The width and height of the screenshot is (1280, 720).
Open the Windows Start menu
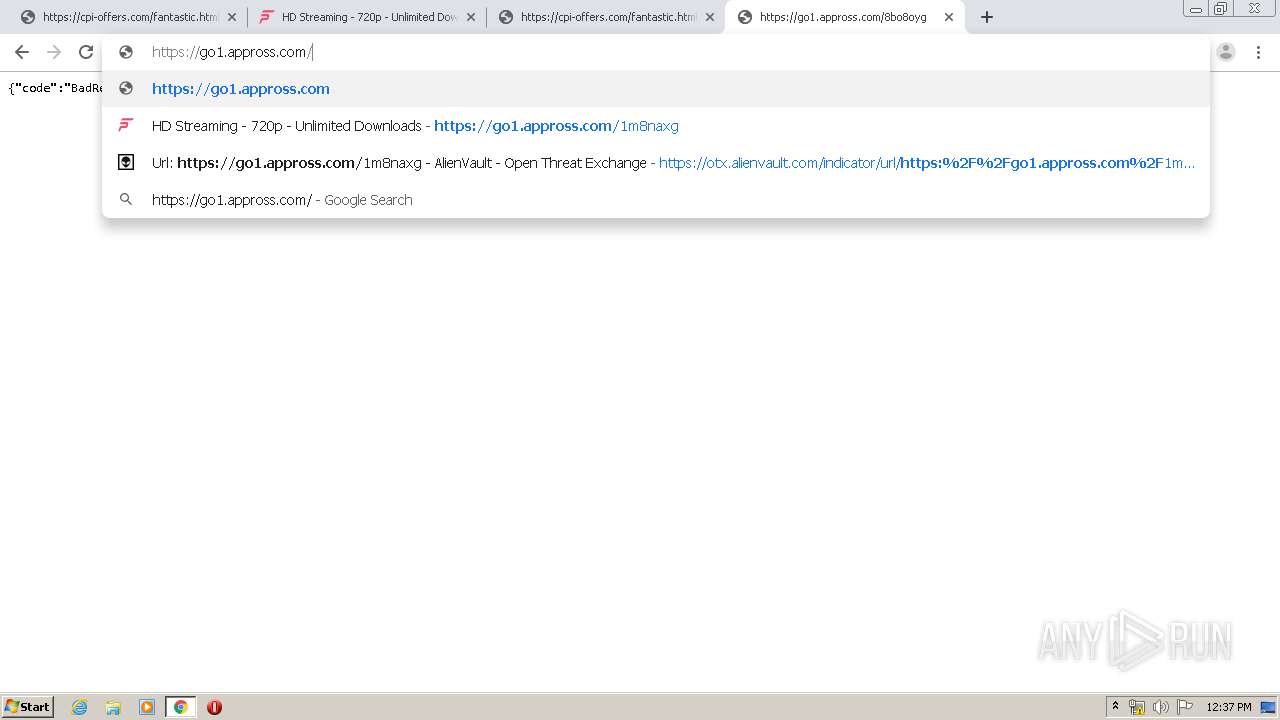point(27,706)
